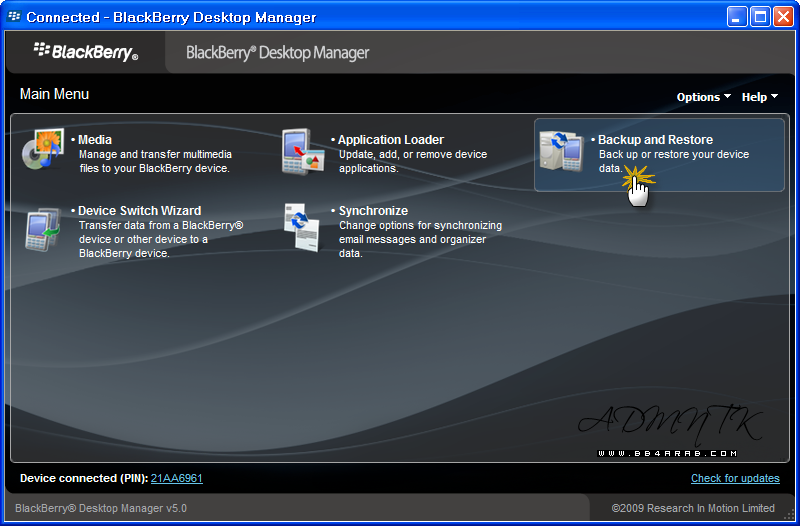Image resolution: width=800 pixels, height=526 pixels.
Task: Close the BlackBerry Desktop Manager window
Action: pyautogui.click(x=783, y=17)
